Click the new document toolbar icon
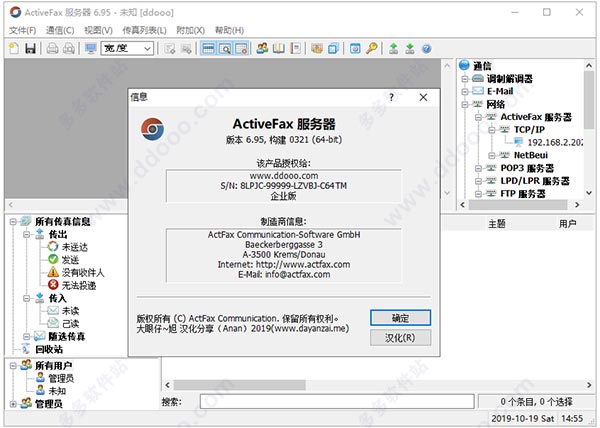This screenshot has width=600, height=428. pos(14,49)
